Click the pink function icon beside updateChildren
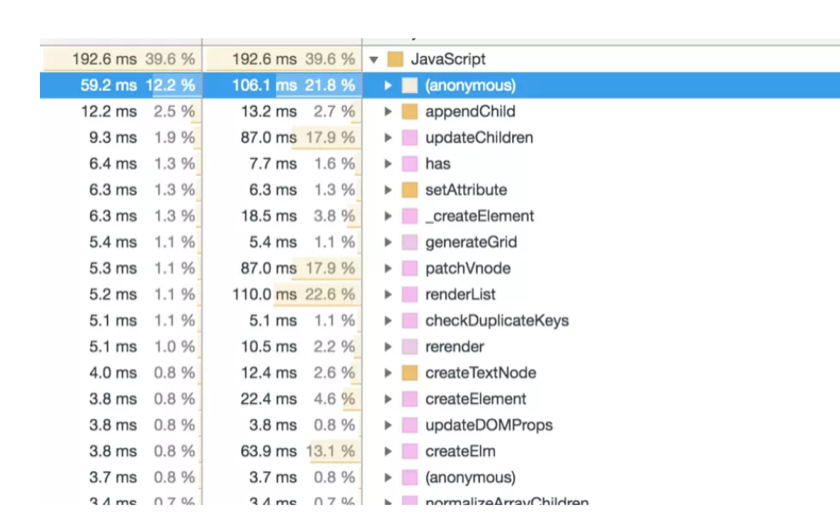The image size is (840, 524). tap(410, 138)
